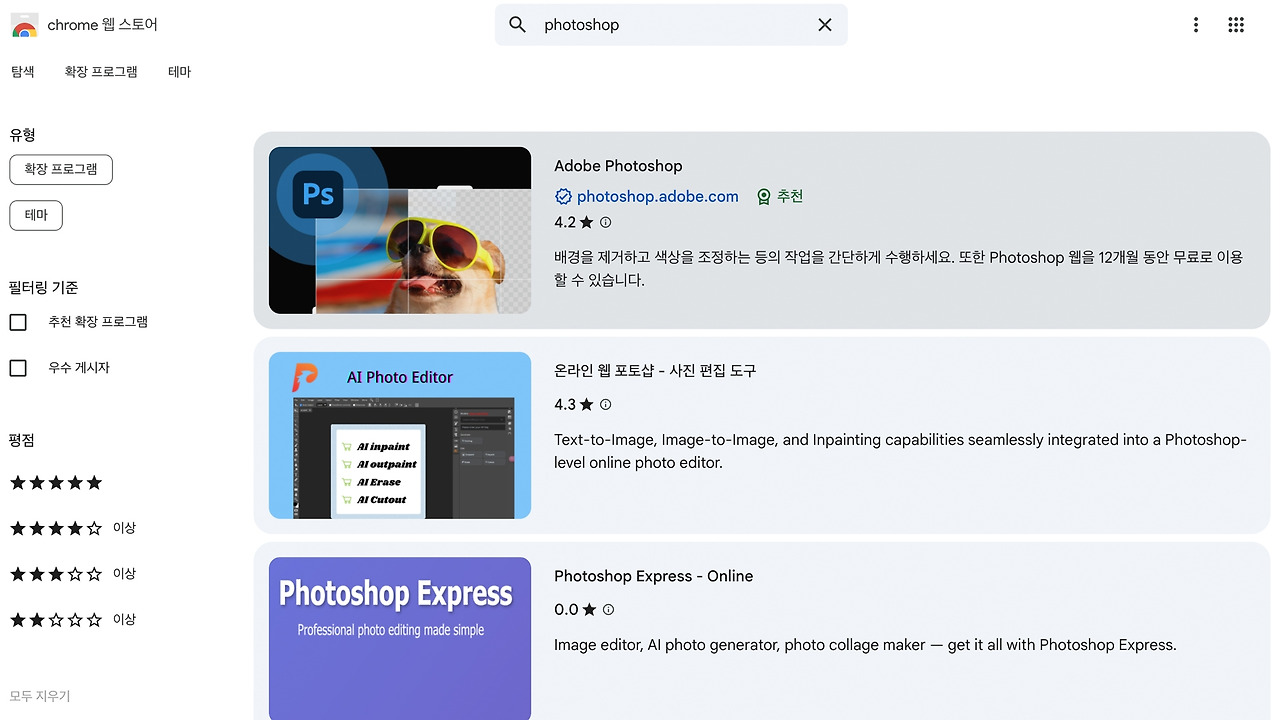Check the 우수 게시자 filter
The height and width of the screenshot is (720, 1280).
pyautogui.click(x=17, y=367)
